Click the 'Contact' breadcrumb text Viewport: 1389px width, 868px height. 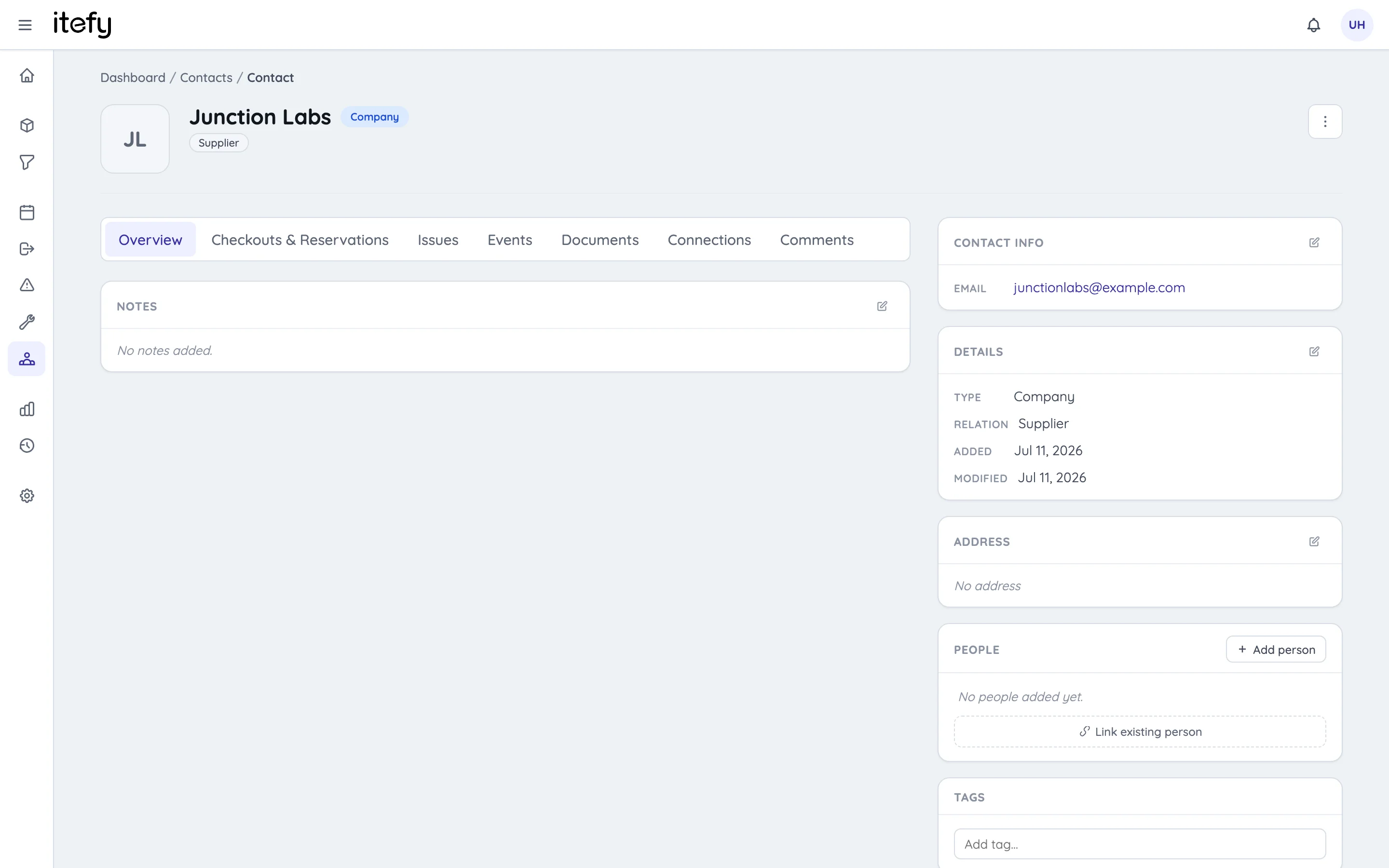coord(271,78)
